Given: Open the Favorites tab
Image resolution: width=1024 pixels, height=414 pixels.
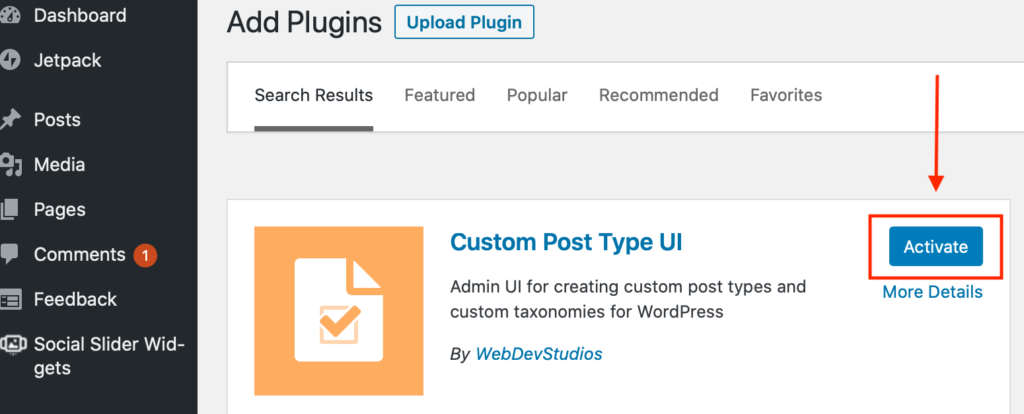Looking at the screenshot, I should click(786, 95).
